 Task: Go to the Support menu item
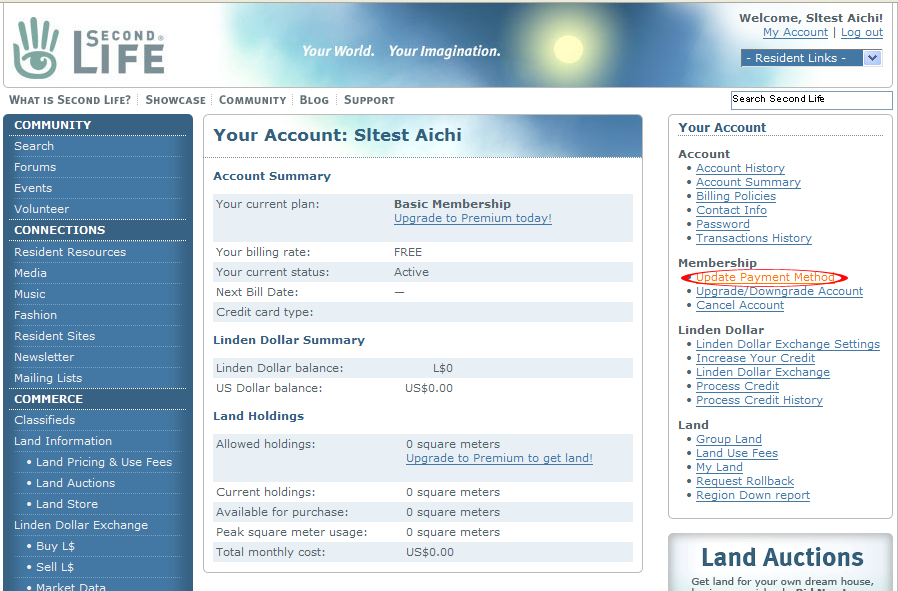point(369,100)
